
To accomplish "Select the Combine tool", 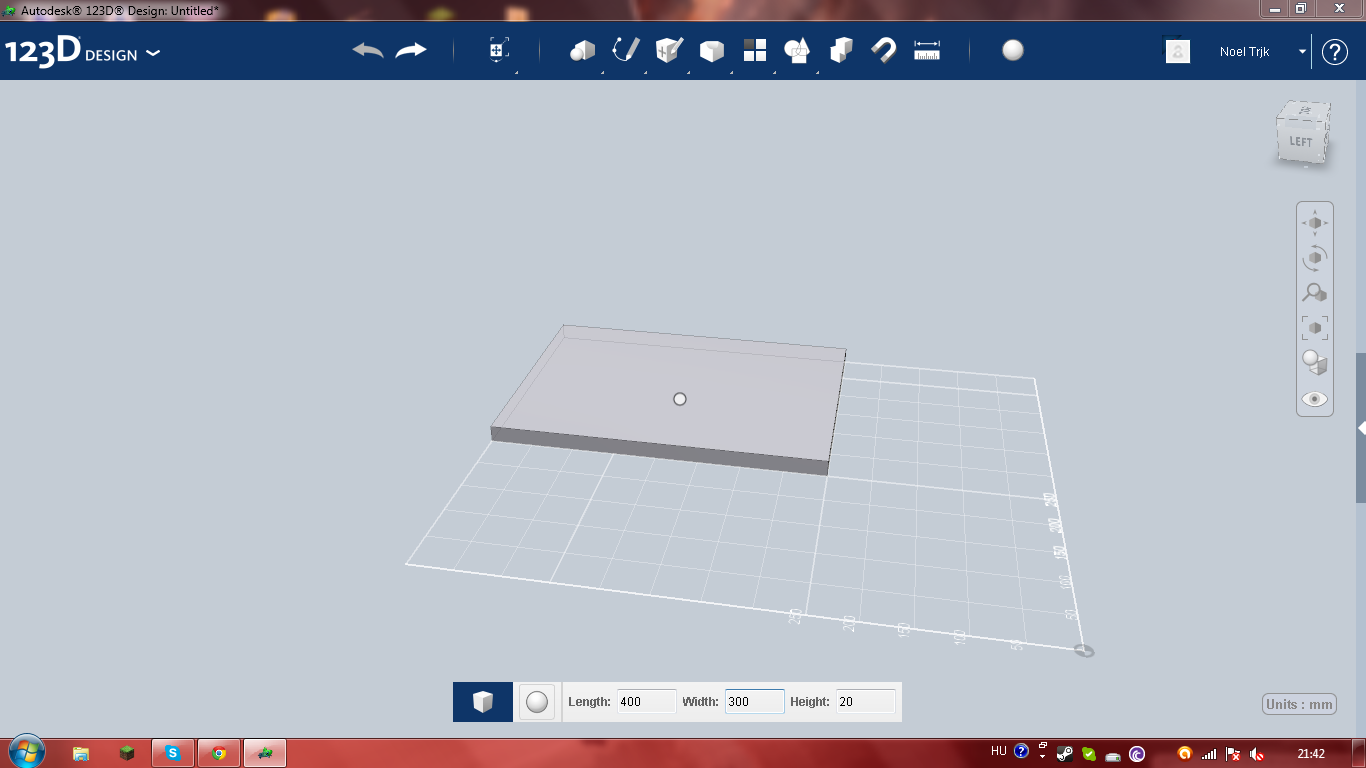I will coord(841,50).
